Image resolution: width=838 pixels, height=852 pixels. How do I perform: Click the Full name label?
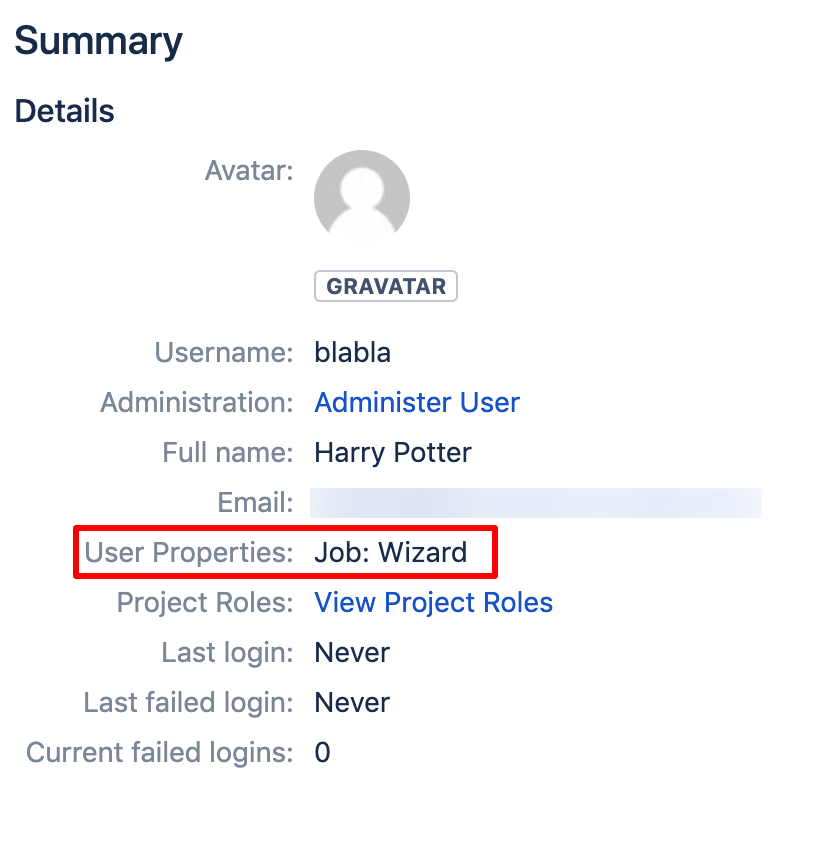pos(228,453)
